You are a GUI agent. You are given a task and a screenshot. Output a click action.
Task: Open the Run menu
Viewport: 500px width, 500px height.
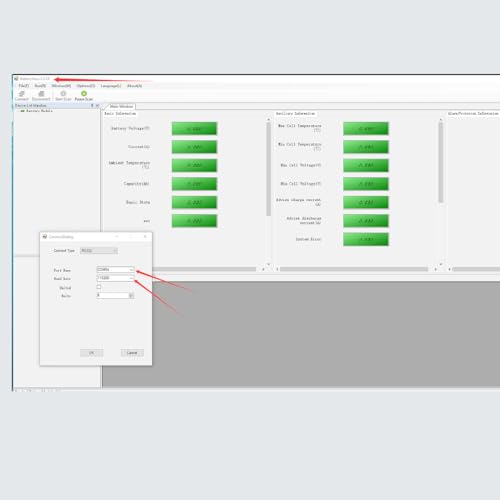pyautogui.click(x=40, y=86)
